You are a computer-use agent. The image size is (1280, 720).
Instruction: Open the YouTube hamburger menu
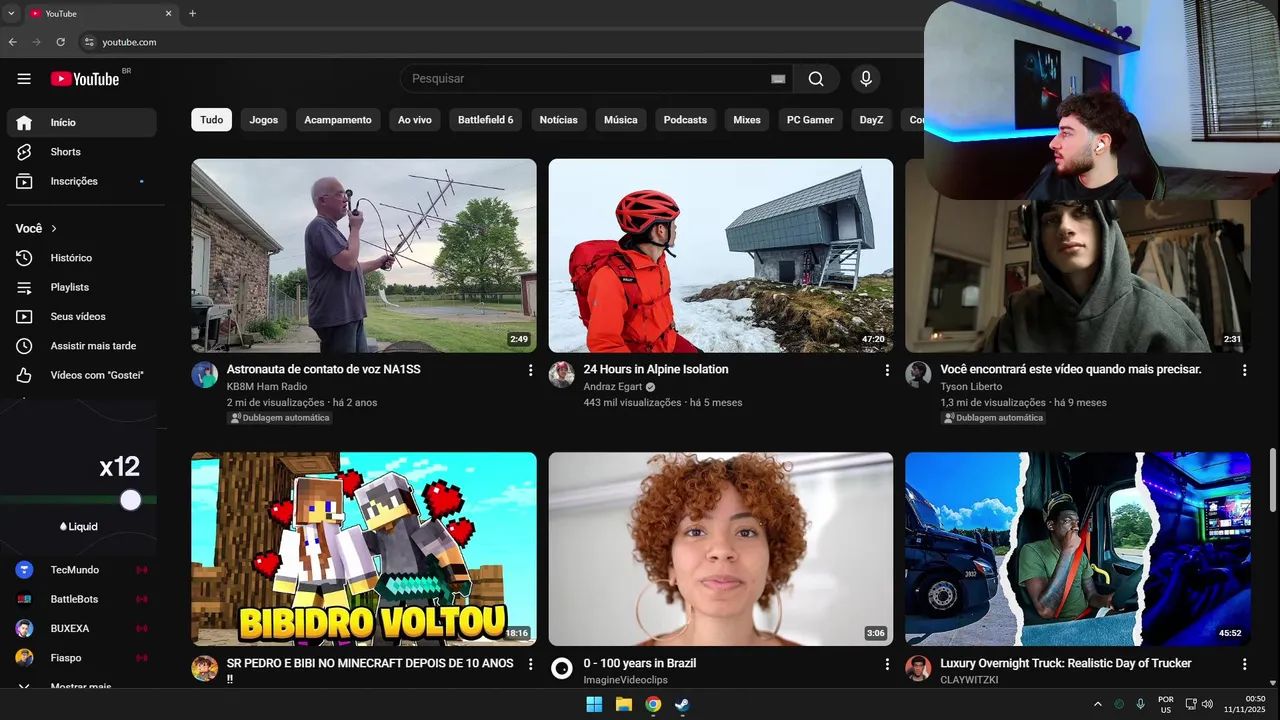coord(24,79)
